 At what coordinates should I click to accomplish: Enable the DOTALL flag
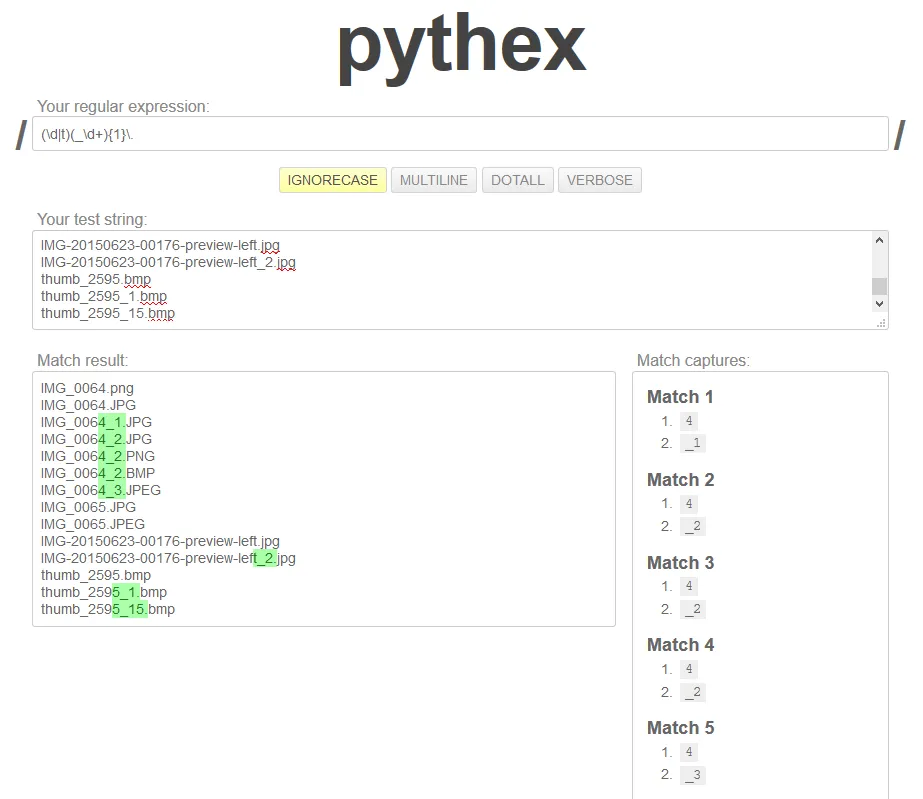[517, 180]
